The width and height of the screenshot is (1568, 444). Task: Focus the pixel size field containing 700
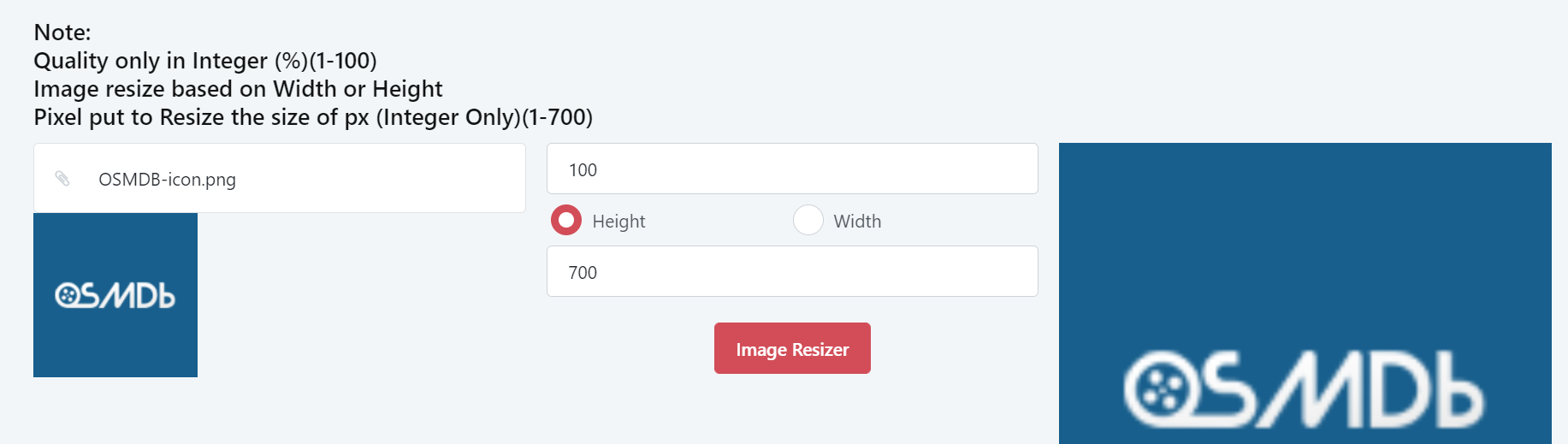click(791, 272)
